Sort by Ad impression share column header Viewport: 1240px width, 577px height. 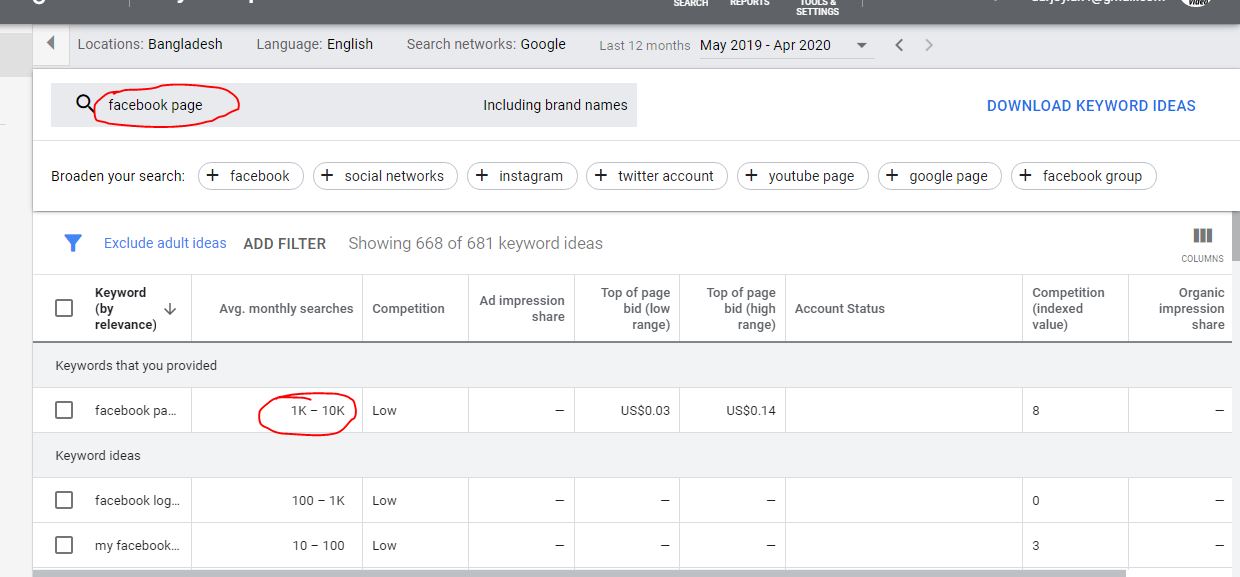point(522,308)
